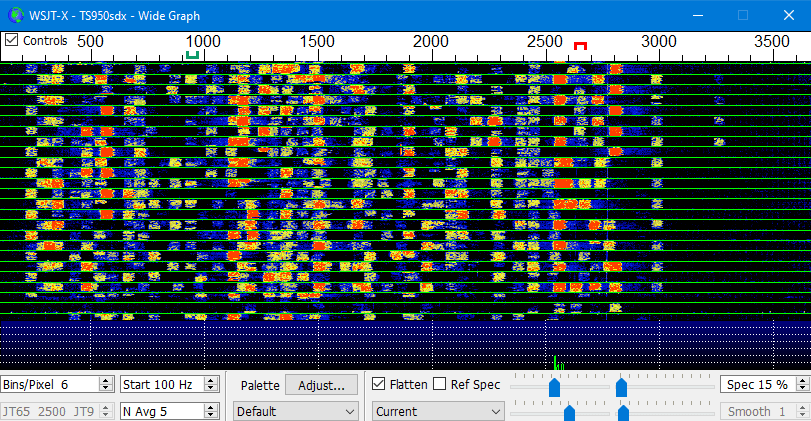
Task: Expand the Current spectrum dropdown
Action: pyautogui.click(x=438, y=412)
